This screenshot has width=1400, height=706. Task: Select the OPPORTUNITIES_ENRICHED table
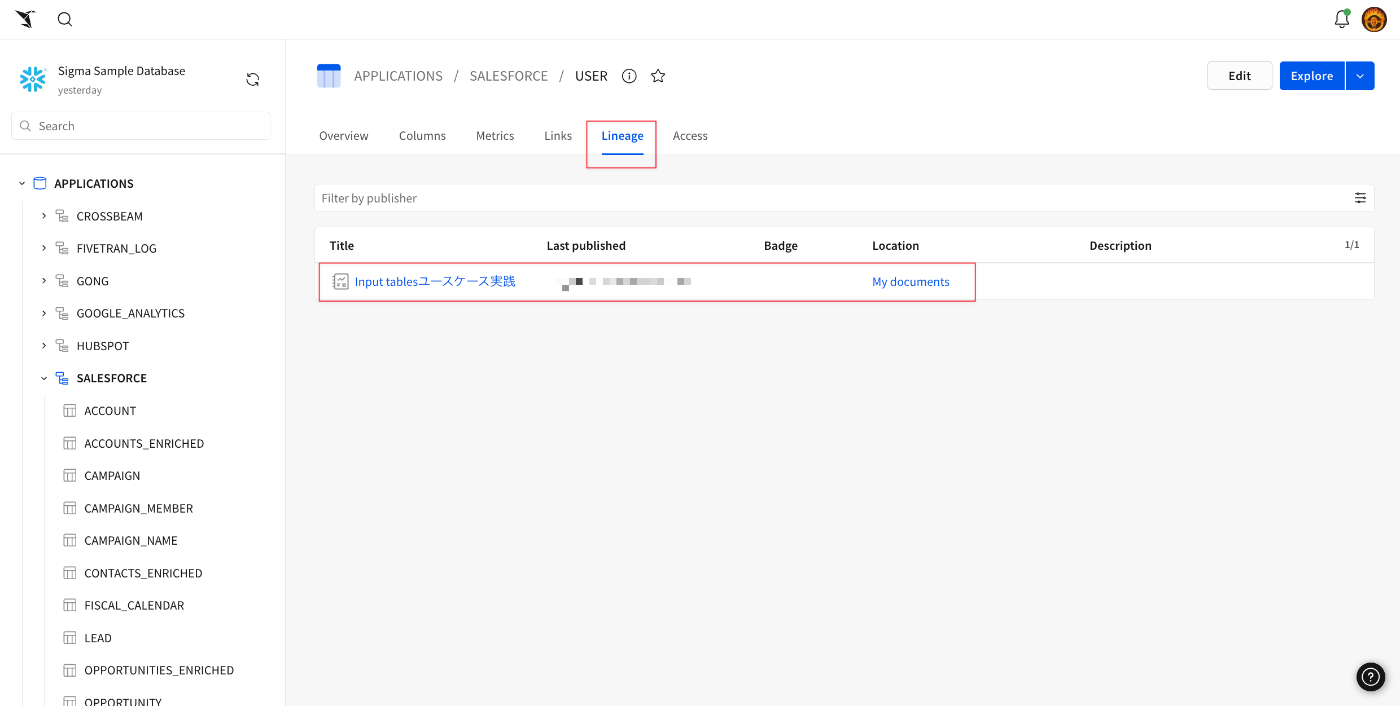[159, 671]
